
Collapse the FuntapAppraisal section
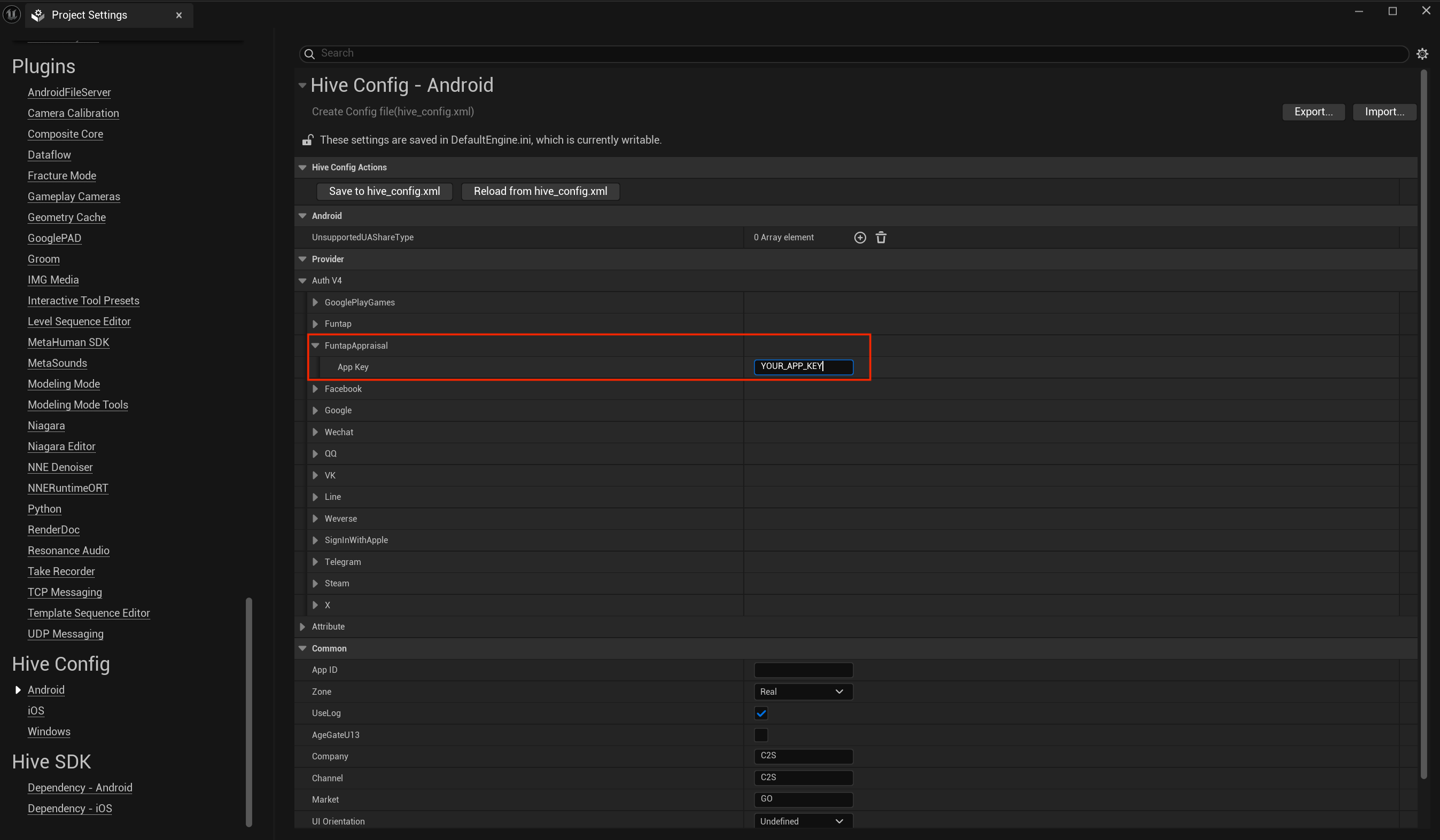tap(315, 346)
